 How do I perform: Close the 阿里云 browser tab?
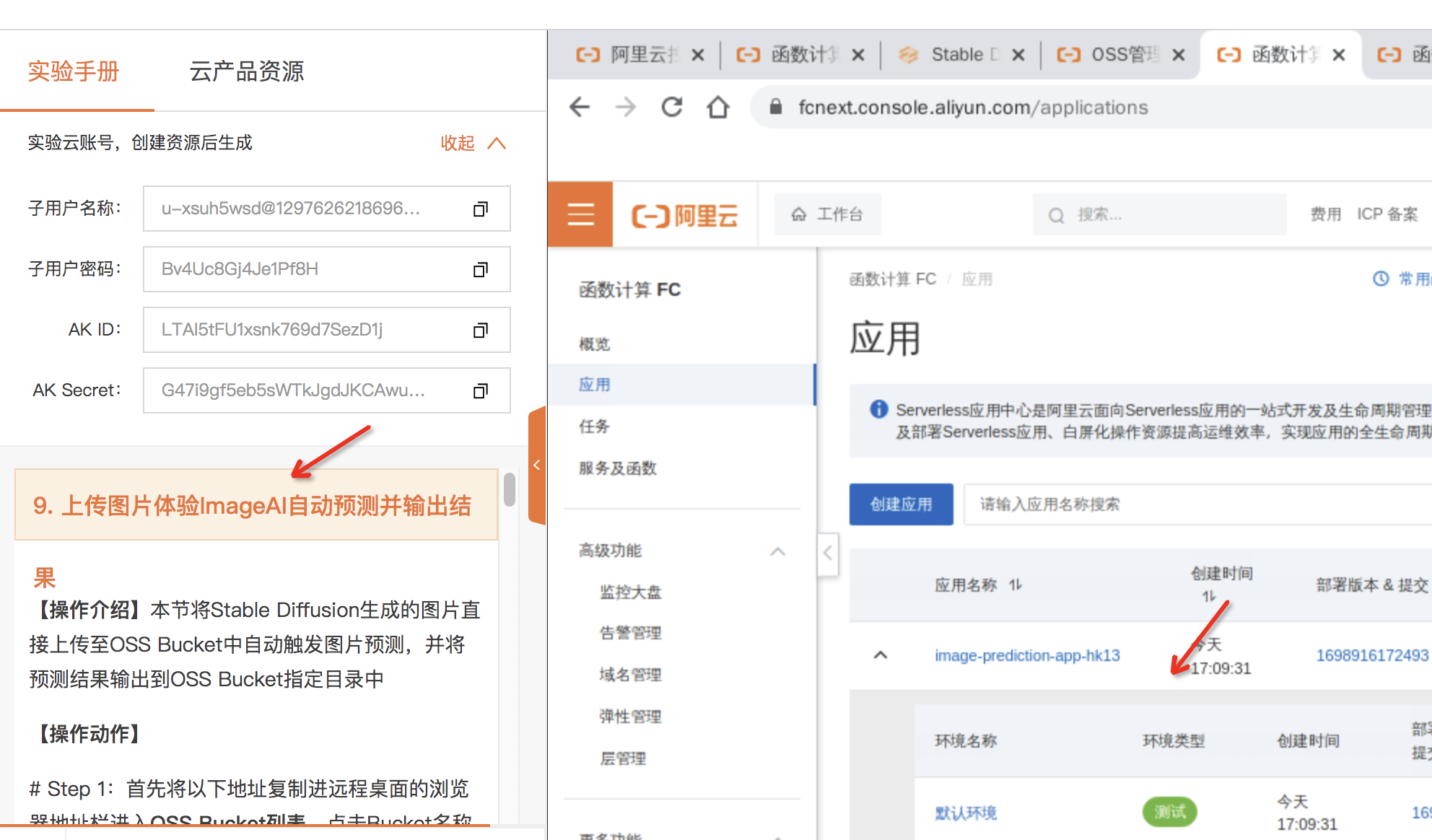click(698, 55)
